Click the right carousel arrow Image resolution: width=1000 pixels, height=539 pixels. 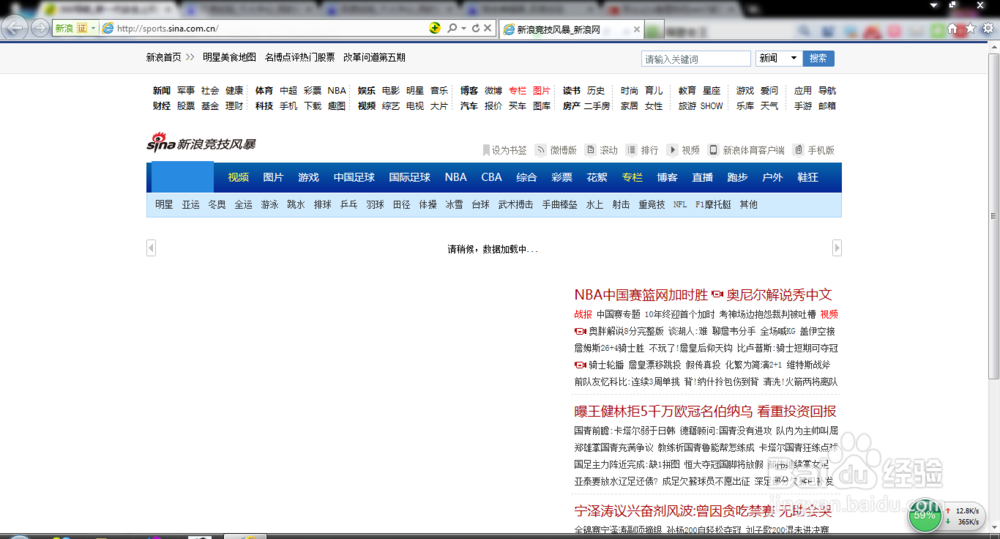pyautogui.click(x=837, y=247)
